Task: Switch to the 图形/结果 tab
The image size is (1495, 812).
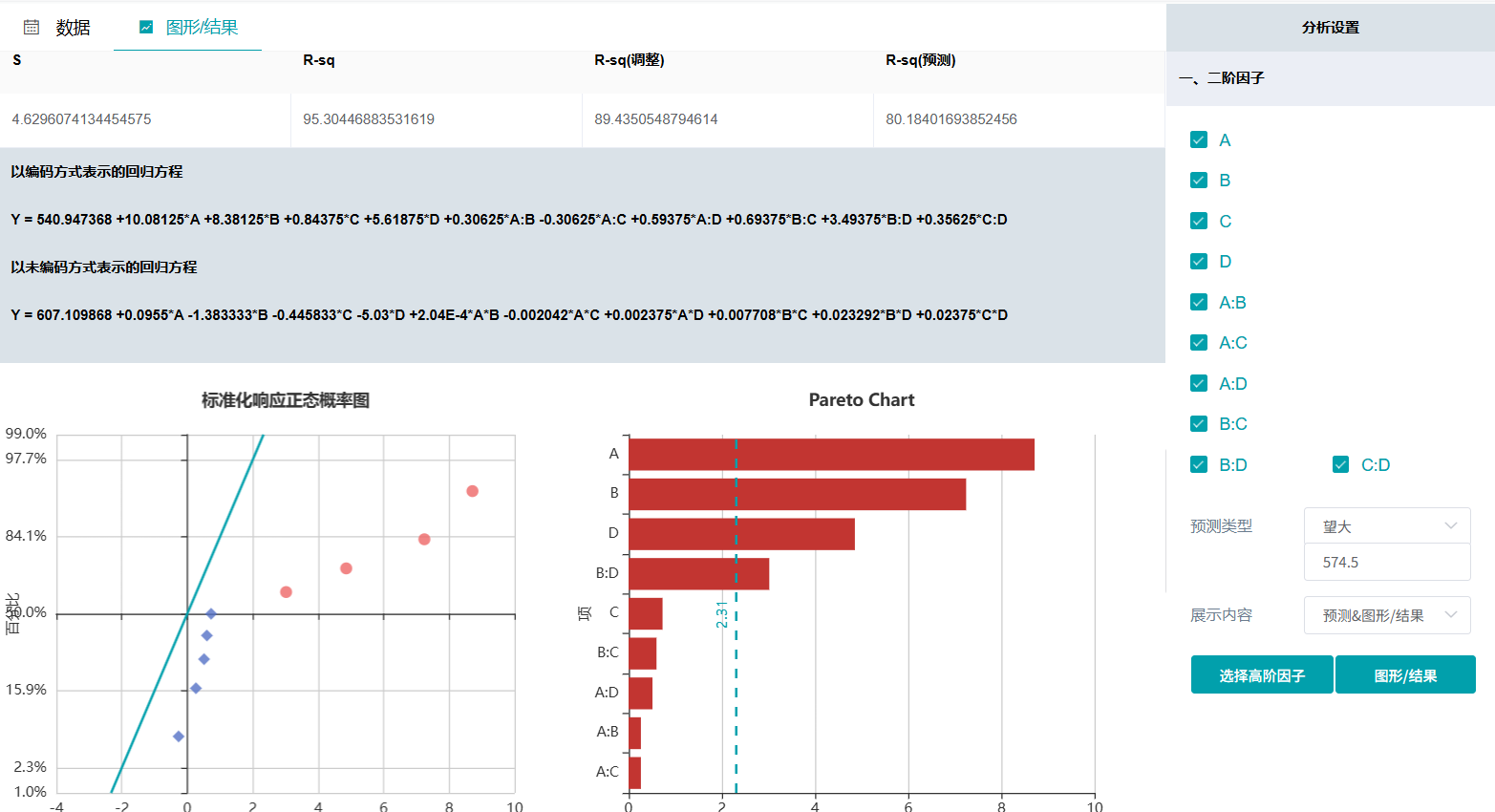Action: (188, 28)
